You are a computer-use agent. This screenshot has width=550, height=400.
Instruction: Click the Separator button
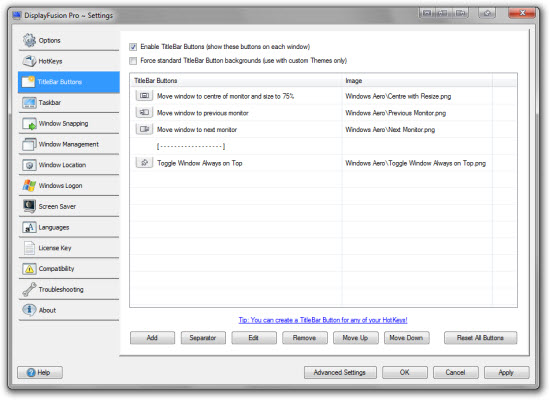[x=203, y=338]
